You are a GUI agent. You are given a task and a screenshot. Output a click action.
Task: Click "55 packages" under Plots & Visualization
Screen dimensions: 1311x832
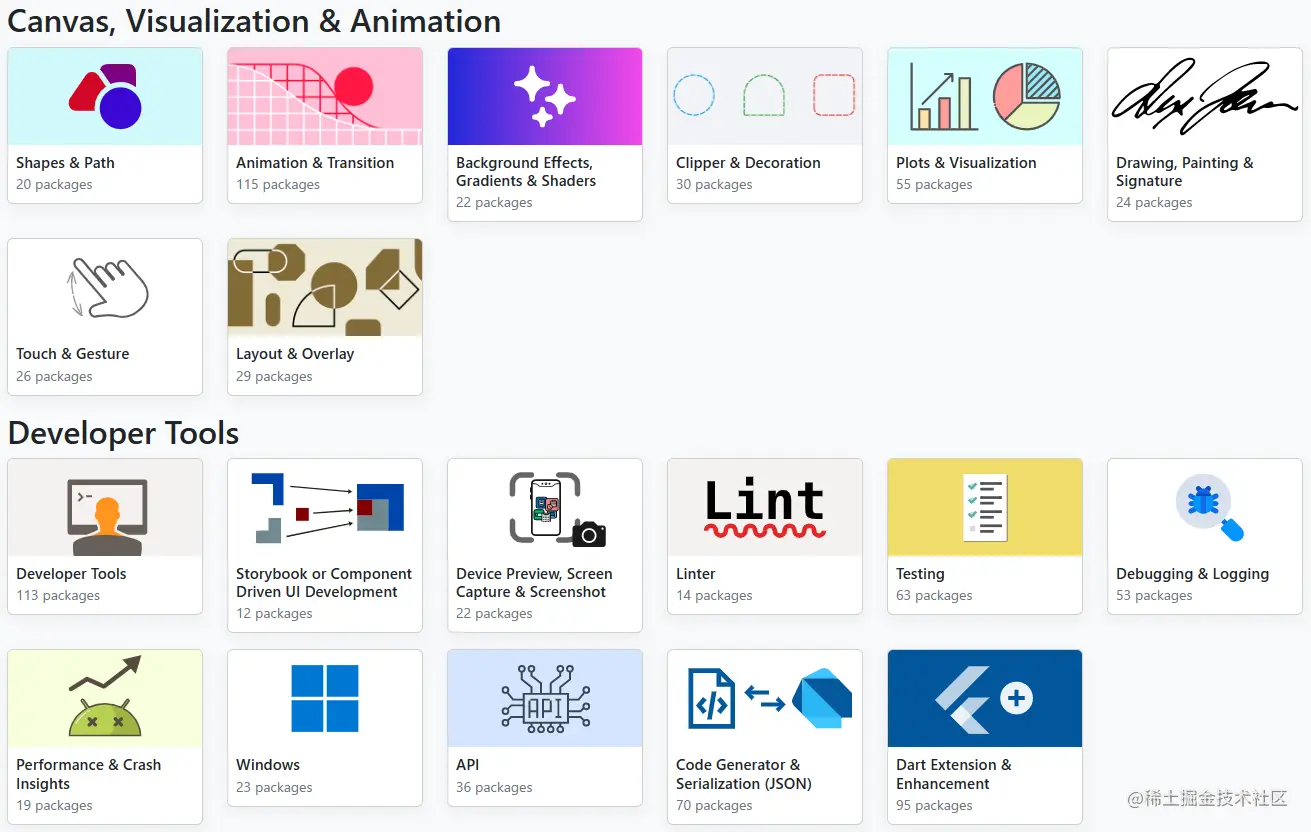934,185
